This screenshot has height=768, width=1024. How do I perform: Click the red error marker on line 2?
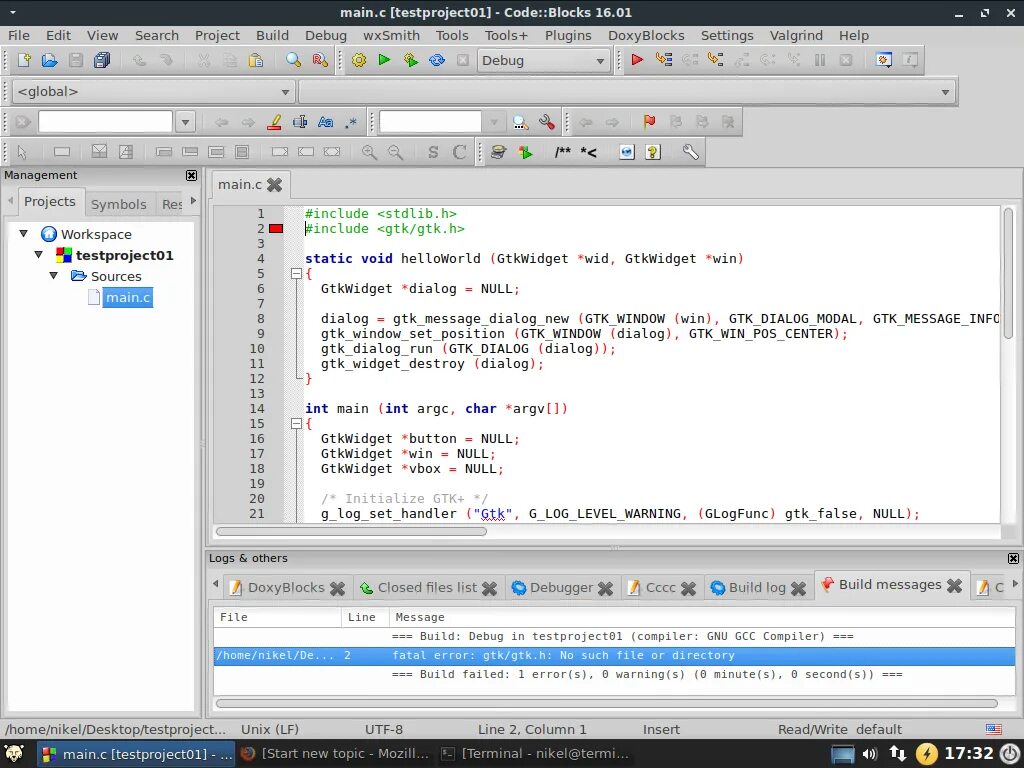(x=276, y=229)
